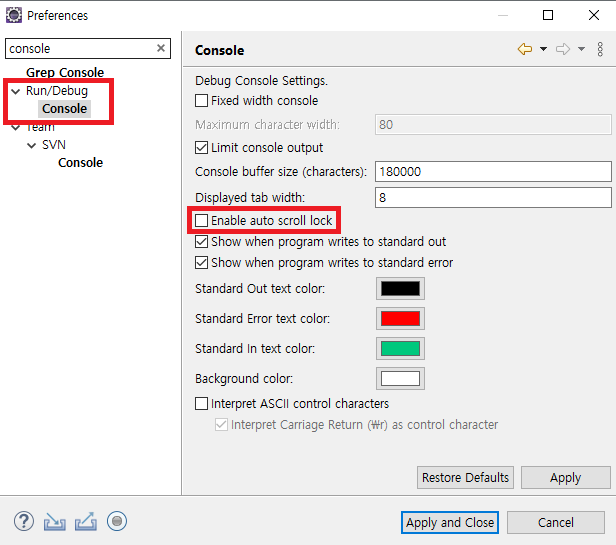Open the forward history dropdown arrow

pyautogui.click(x=581, y=49)
